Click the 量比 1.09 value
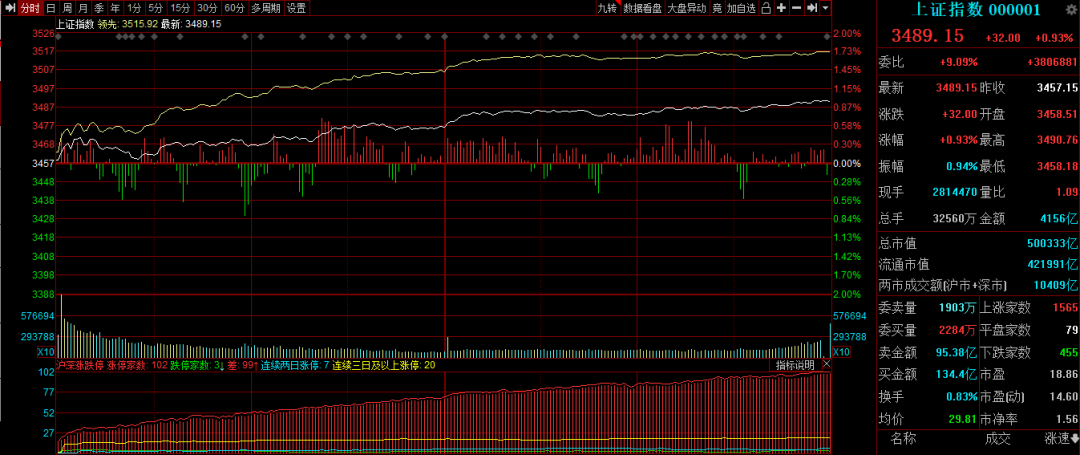 point(1066,192)
